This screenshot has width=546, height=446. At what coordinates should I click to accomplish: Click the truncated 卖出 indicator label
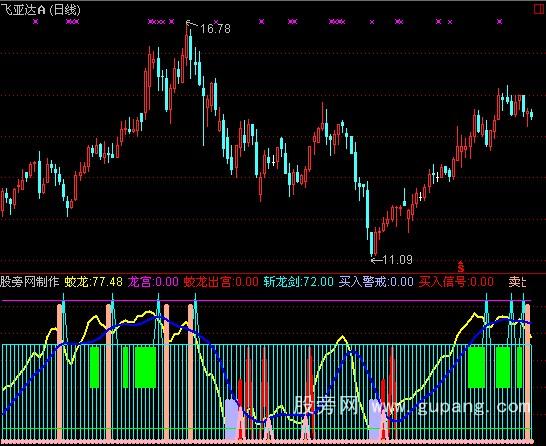[517, 281]
